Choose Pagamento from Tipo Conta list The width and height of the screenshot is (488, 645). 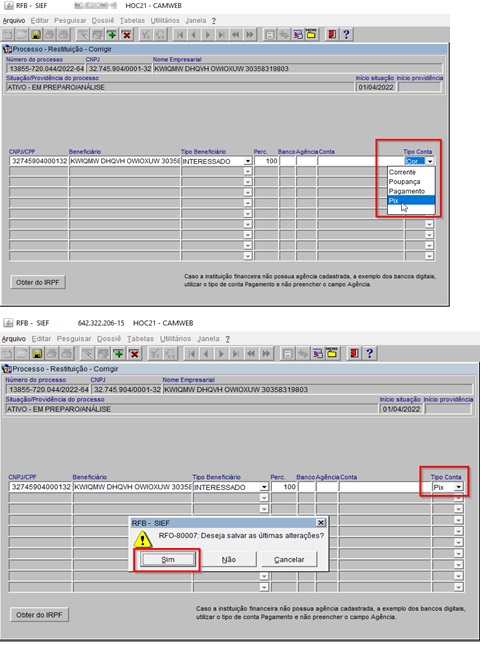411,191
